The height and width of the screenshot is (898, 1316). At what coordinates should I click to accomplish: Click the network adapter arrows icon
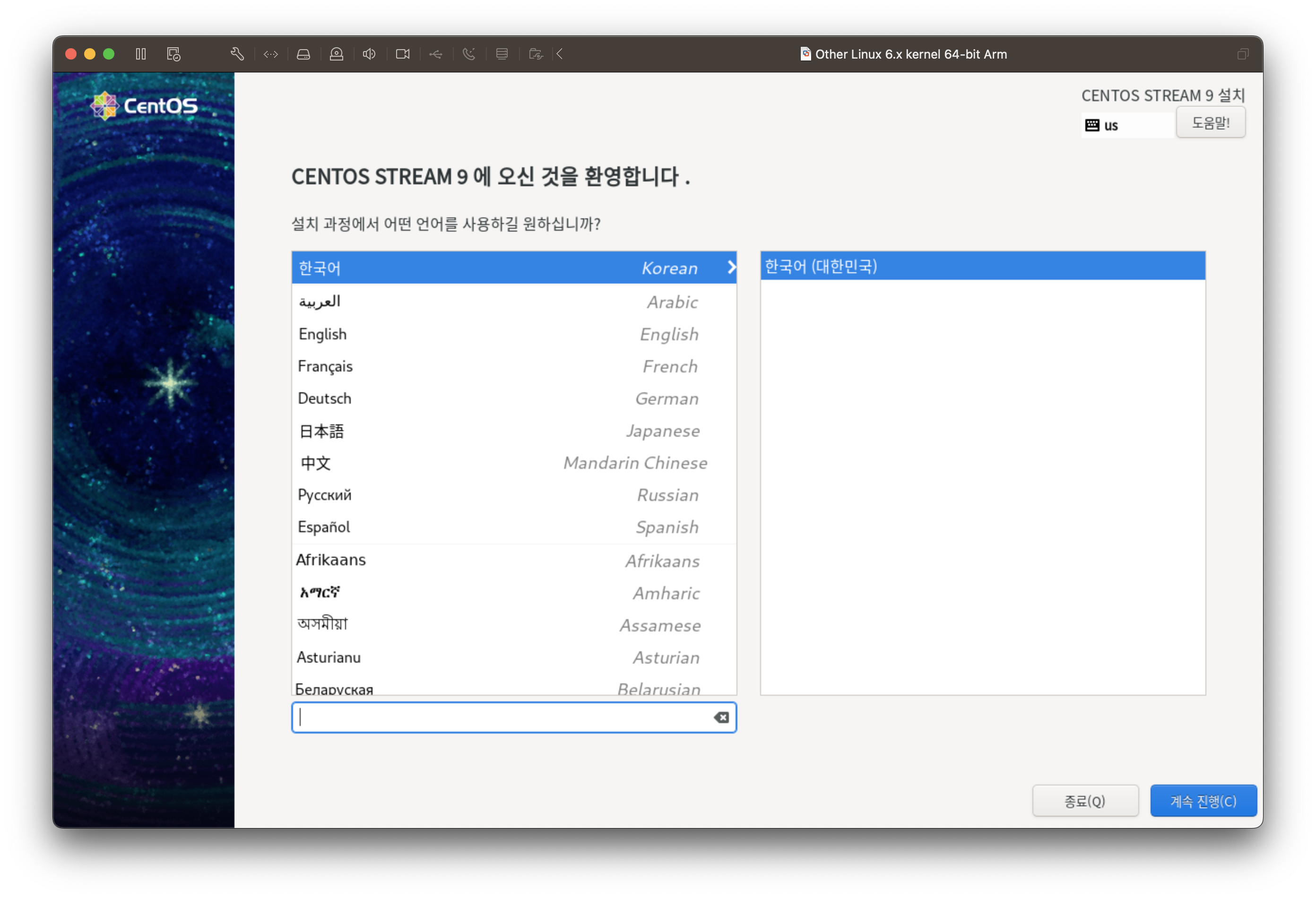coord(271,54)
